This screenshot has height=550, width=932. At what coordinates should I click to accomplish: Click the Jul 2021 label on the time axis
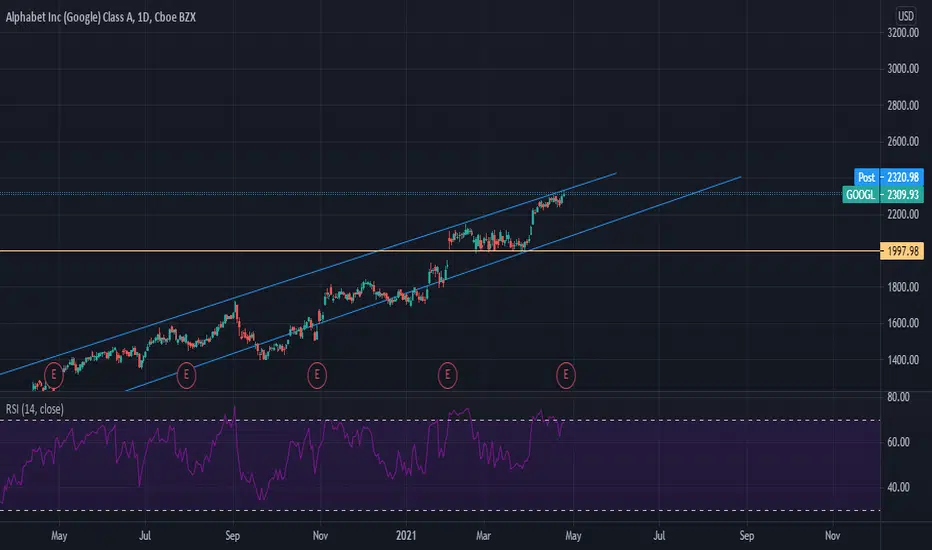(x=659, y=536)
